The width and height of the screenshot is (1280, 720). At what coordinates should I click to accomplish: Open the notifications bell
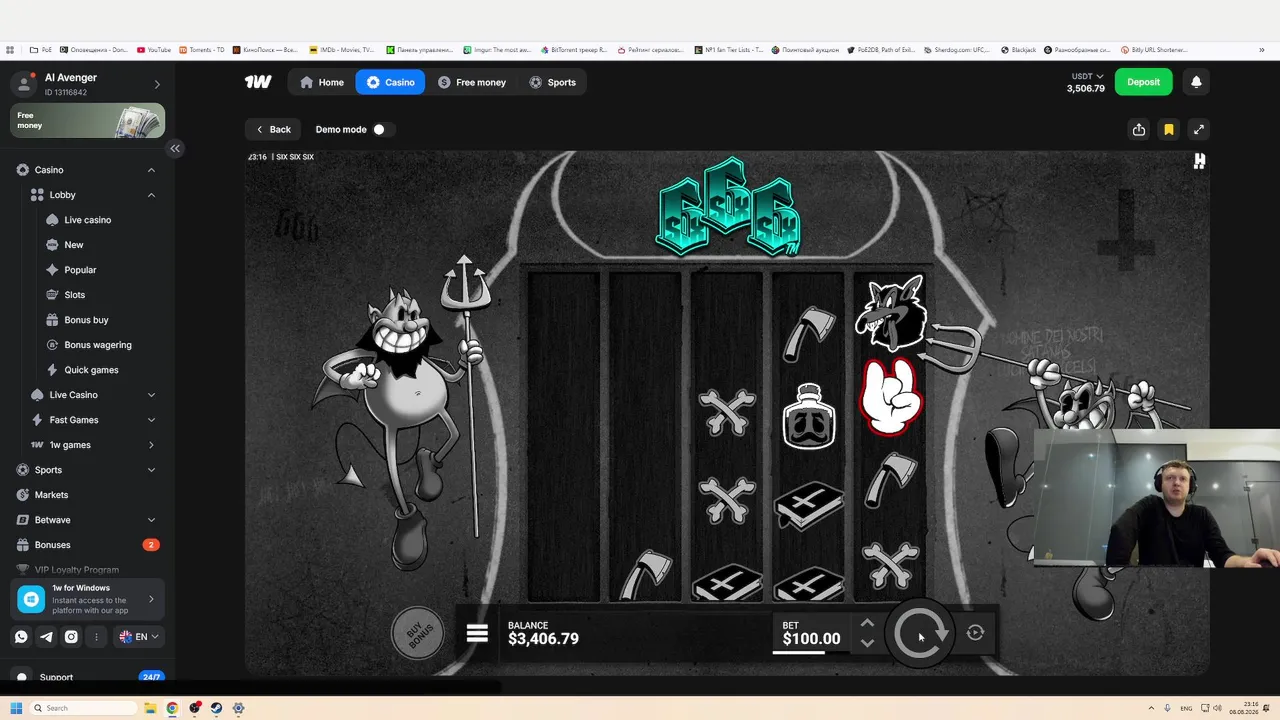coord(1196,82)
